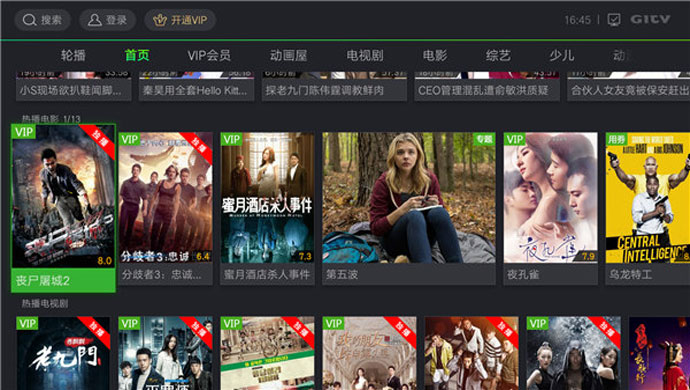Viewport: 690px width, 390px height.
Task: Select the 综艺 tab
Action: point(498,55)
